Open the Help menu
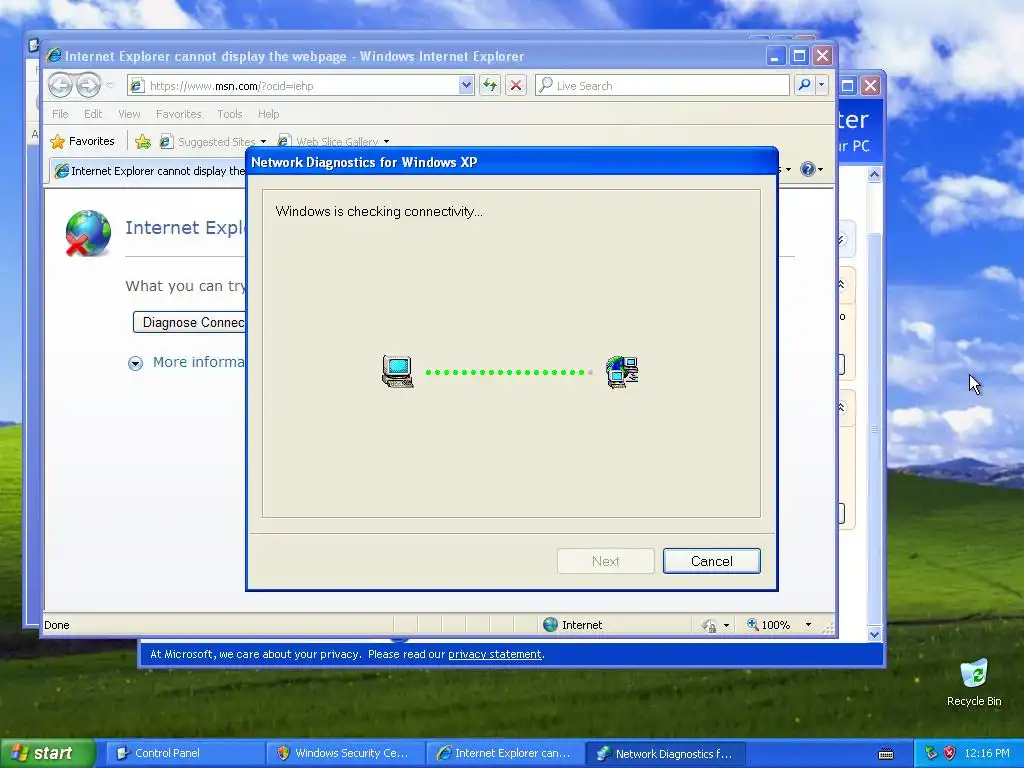Image resolution: width=1024 pixels, height=768 pixels. click(x=268, y=114)
